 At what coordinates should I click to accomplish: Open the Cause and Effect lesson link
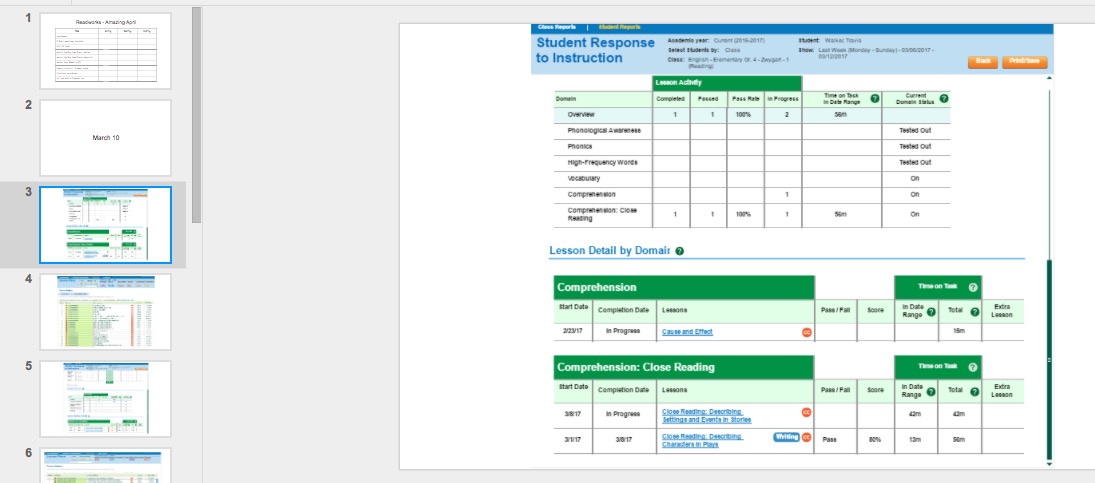pos(687,332)
